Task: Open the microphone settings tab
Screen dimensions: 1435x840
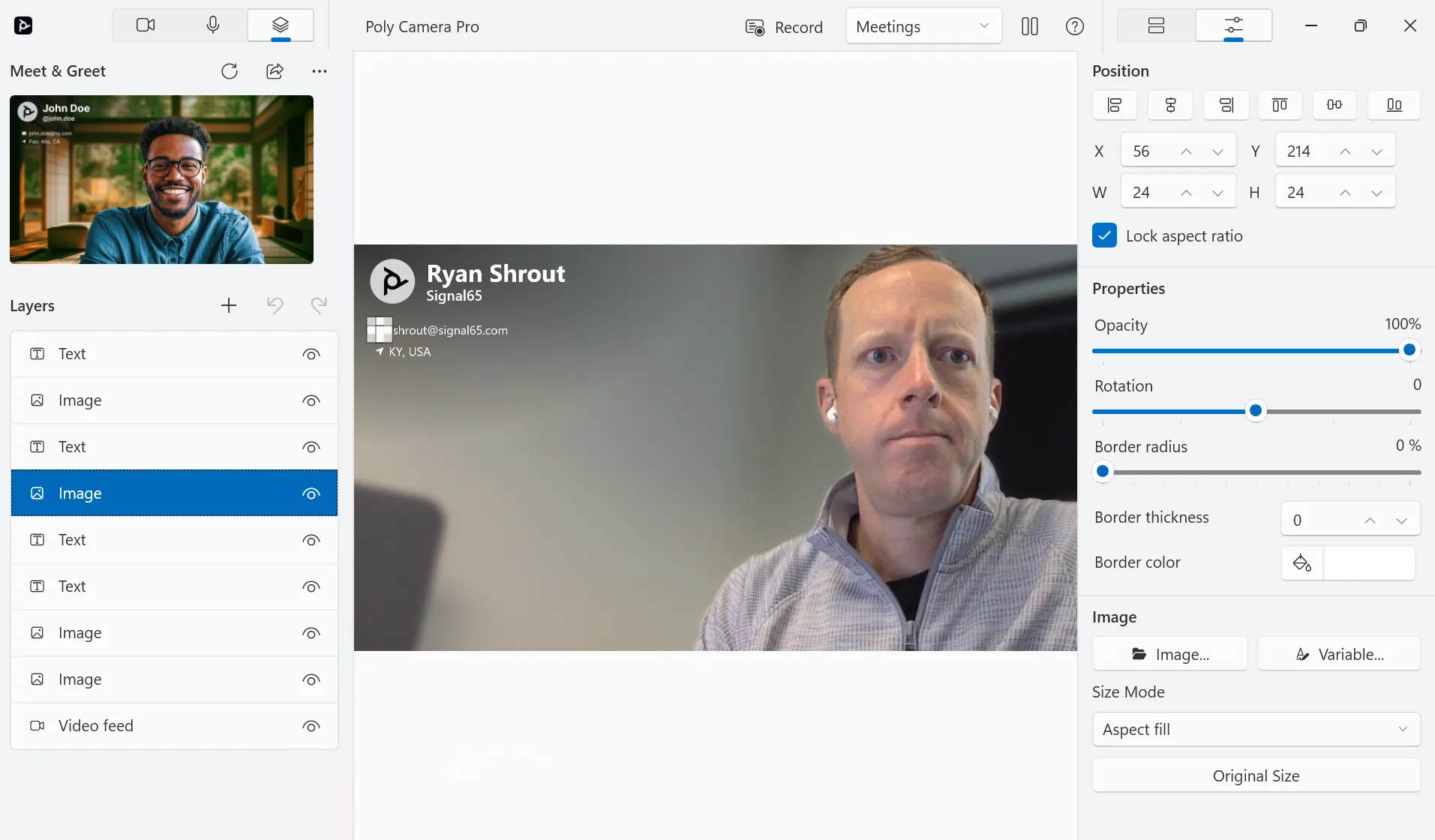Action: pos(213,25)
